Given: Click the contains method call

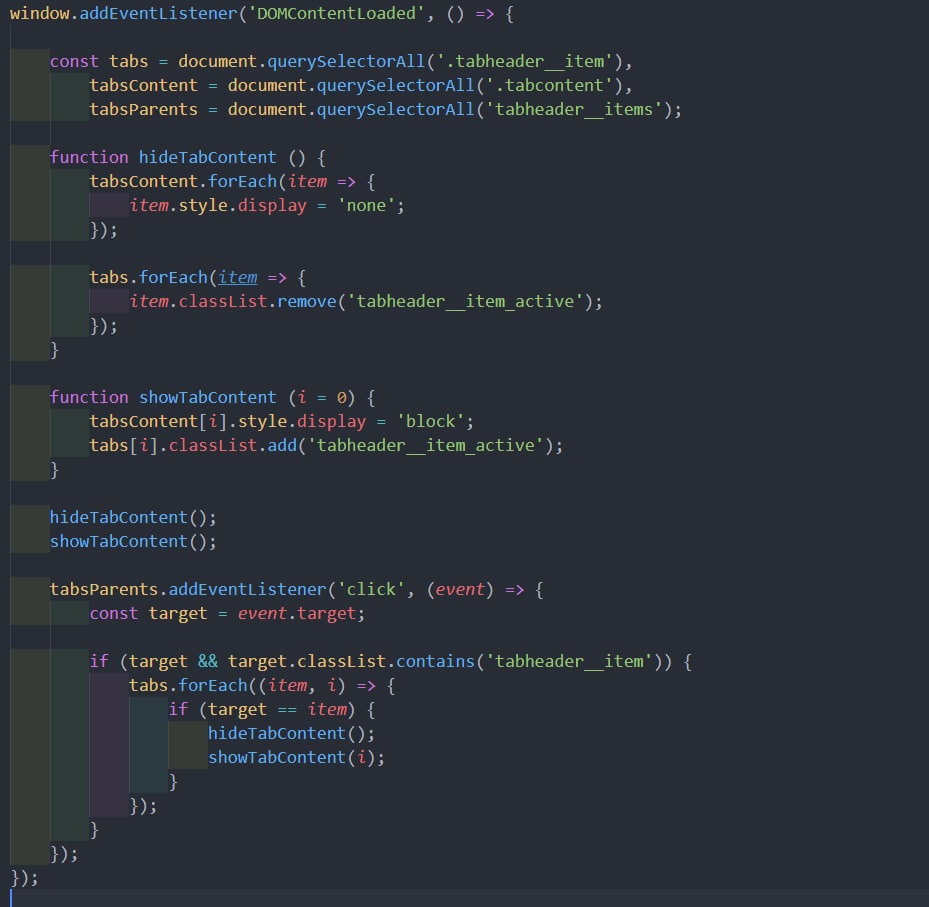Looking at the screenshot, I should click(x=435, y=662).
